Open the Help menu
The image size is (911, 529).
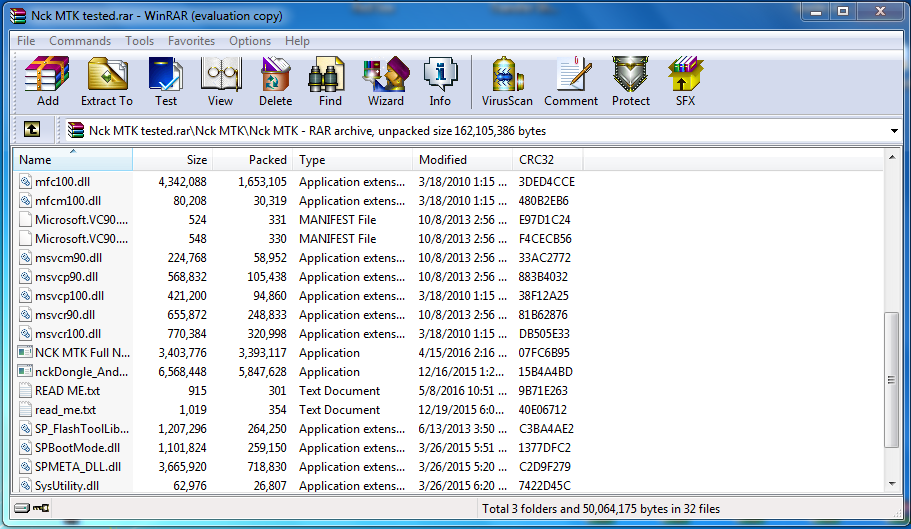[x=297, y=41]
